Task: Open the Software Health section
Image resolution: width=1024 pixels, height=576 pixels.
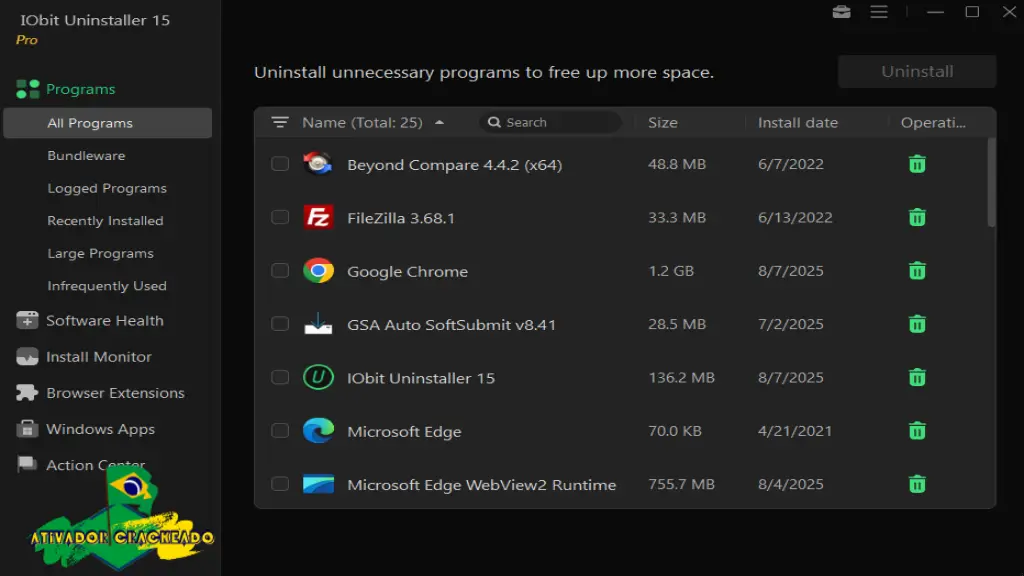Action: pyautogui.click(x=104, y=321)
